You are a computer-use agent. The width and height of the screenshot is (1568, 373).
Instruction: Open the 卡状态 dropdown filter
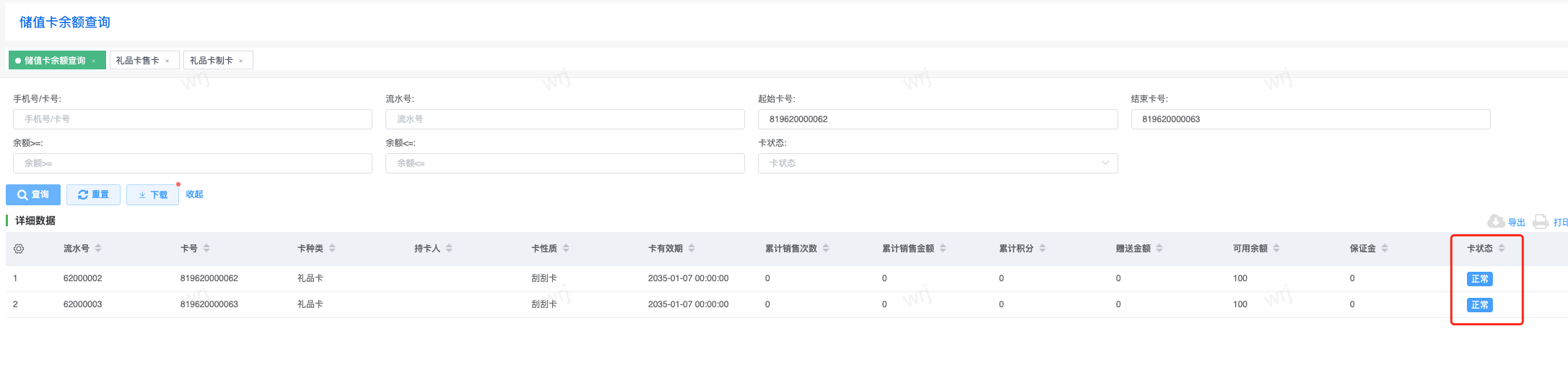coord(937,163)
